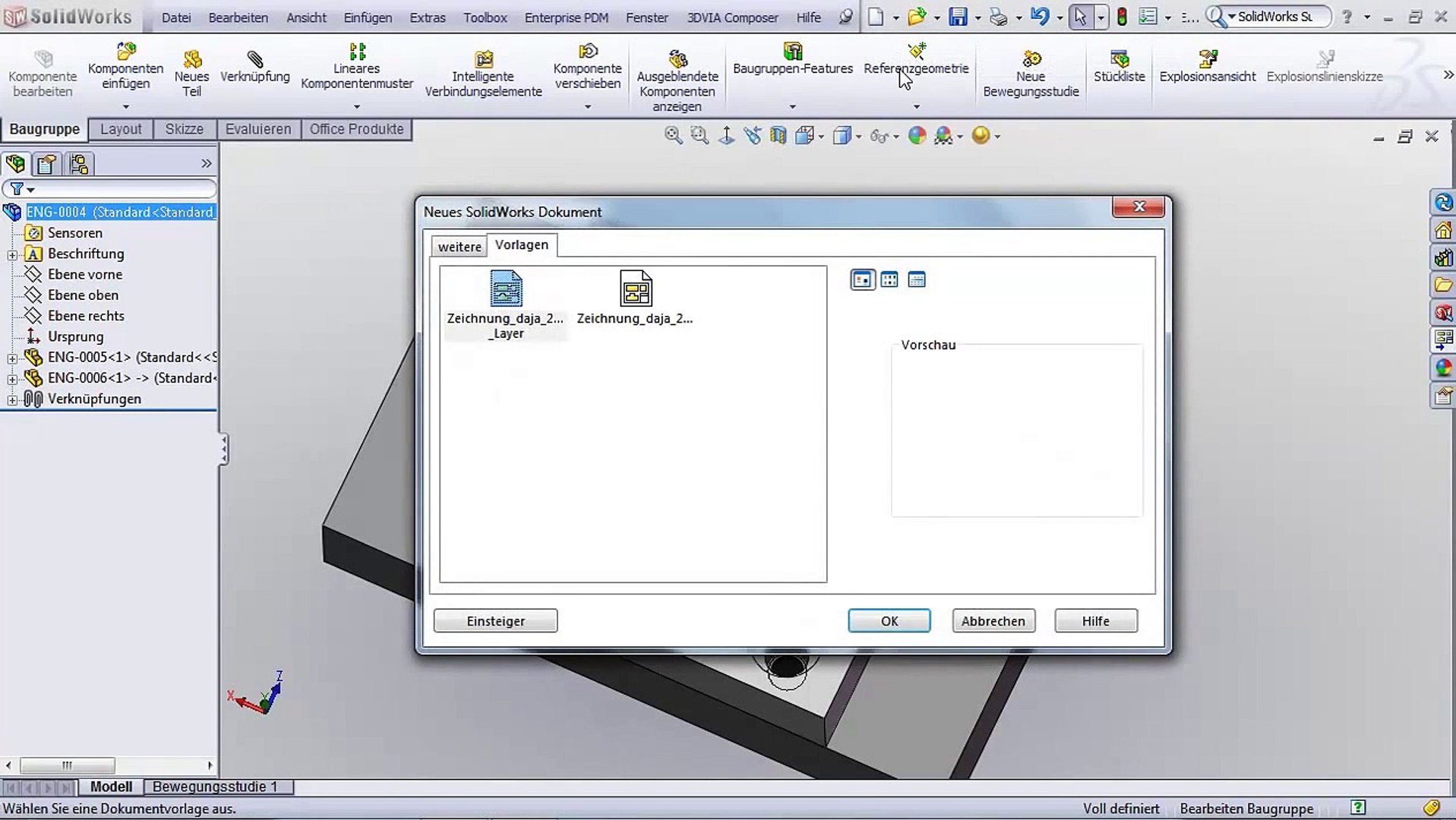Open Referenzgeometrie dropdown arrow
This screenshot has height=820, width=1456.
pyautogui.click(x=917, y=107)
